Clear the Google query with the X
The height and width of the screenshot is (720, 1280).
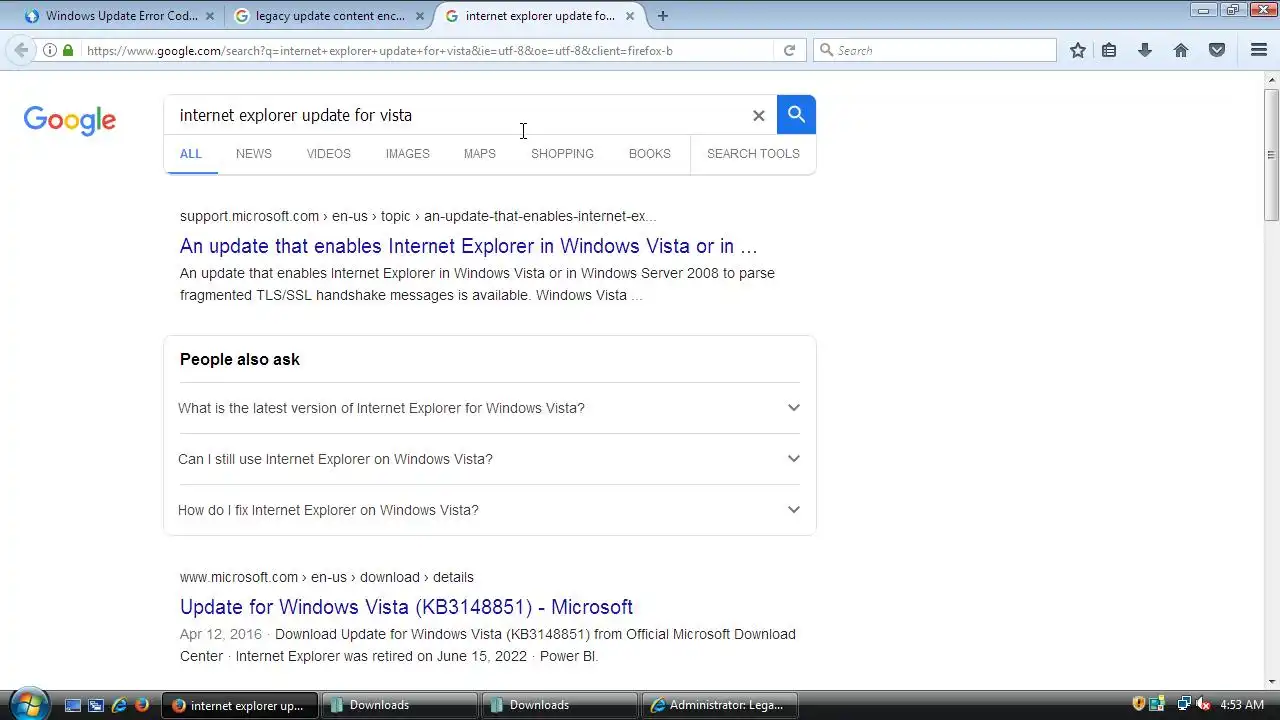(758, 115)
